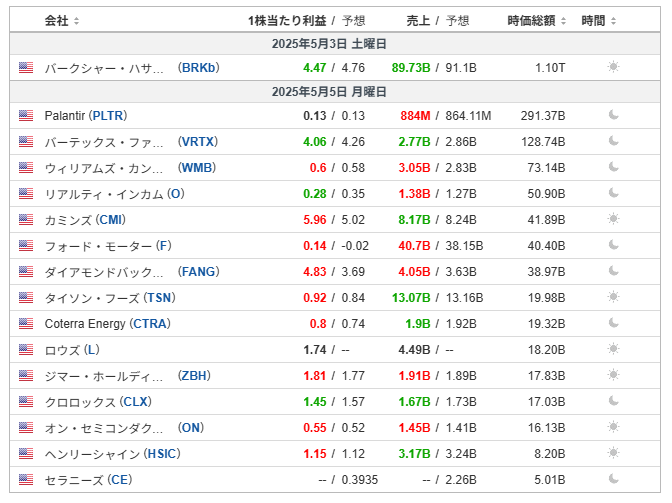Click moon icon in セラニーズ row

(x=613, y=479)
